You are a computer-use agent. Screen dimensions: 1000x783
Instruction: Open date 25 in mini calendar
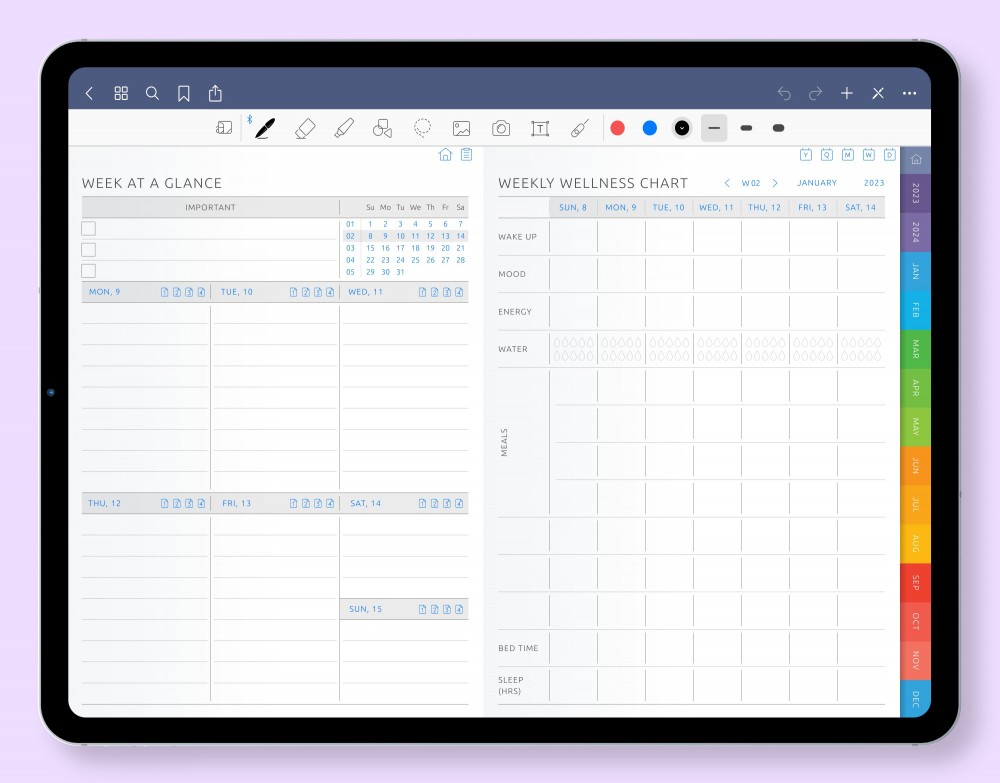coord(415,260)
